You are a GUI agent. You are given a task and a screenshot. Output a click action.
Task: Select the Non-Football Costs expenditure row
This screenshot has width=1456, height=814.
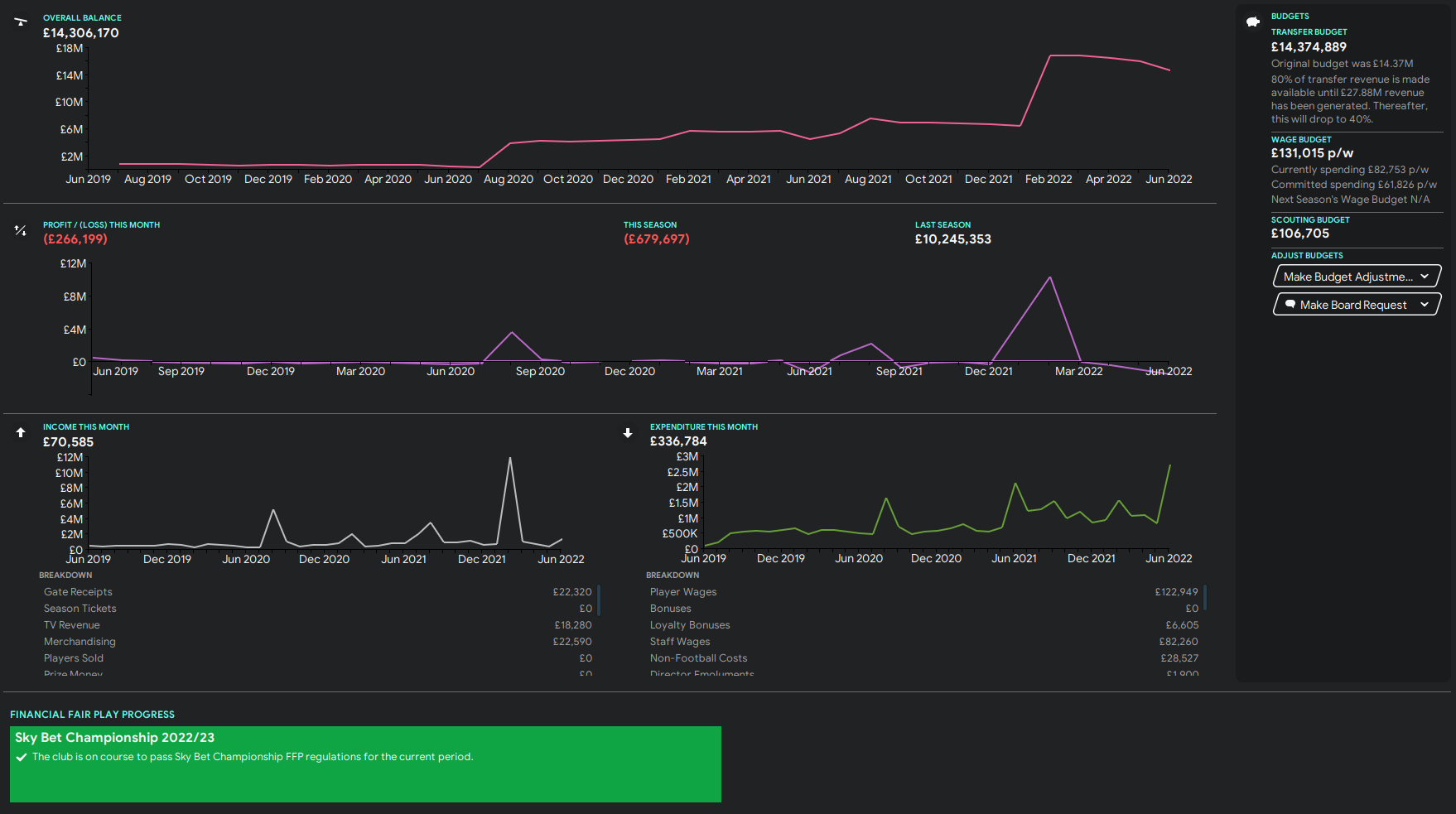point(924,658)
